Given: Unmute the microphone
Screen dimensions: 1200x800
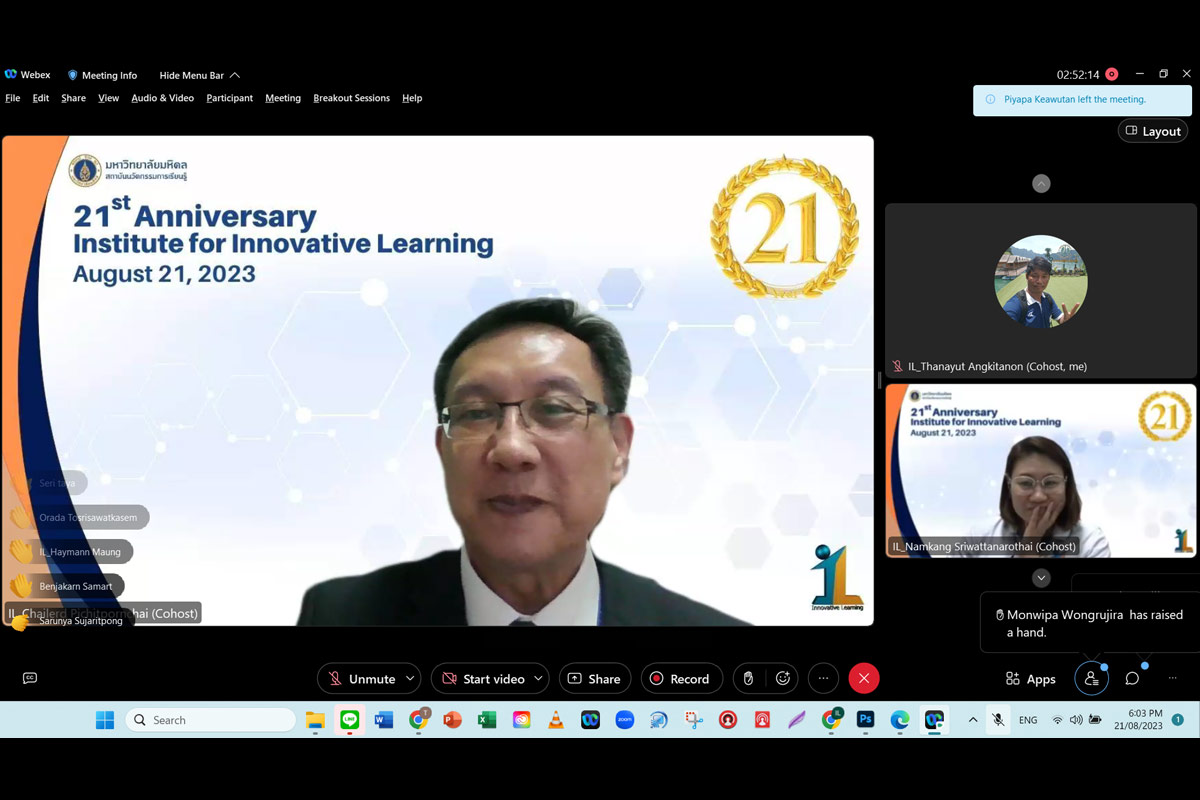Looking at the screenshot, I should [x=361, y=679].
